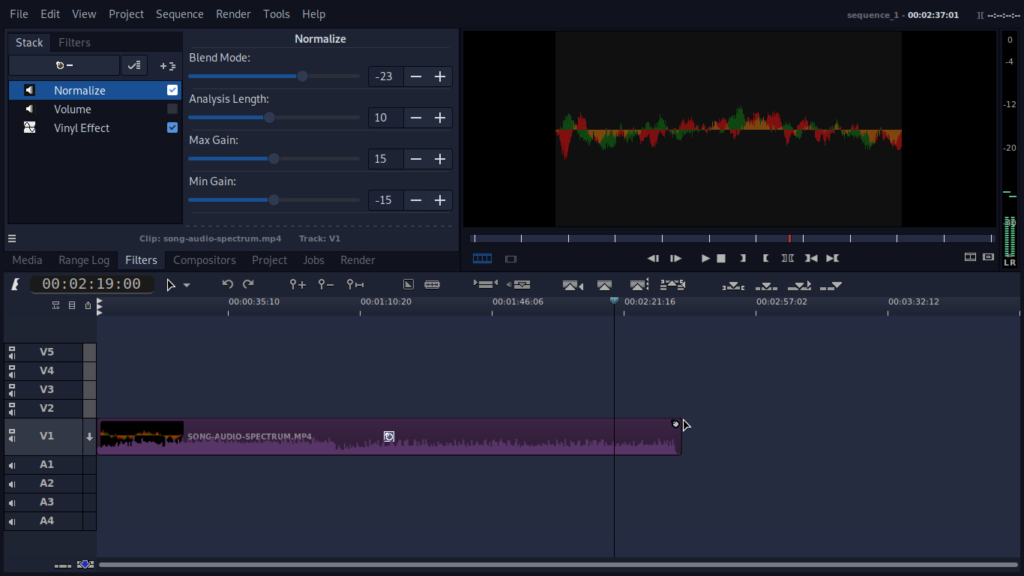The width and height of the screenshot is (1024, 576).
Task: Click the Blend Mode slider handle
Action: [x=302, y=76]
